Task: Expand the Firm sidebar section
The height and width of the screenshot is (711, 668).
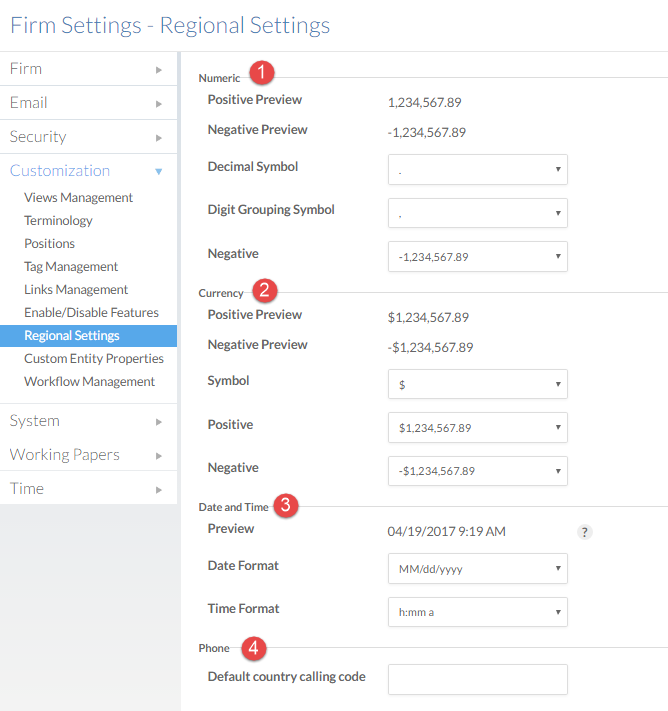Action: coord(88,69)
